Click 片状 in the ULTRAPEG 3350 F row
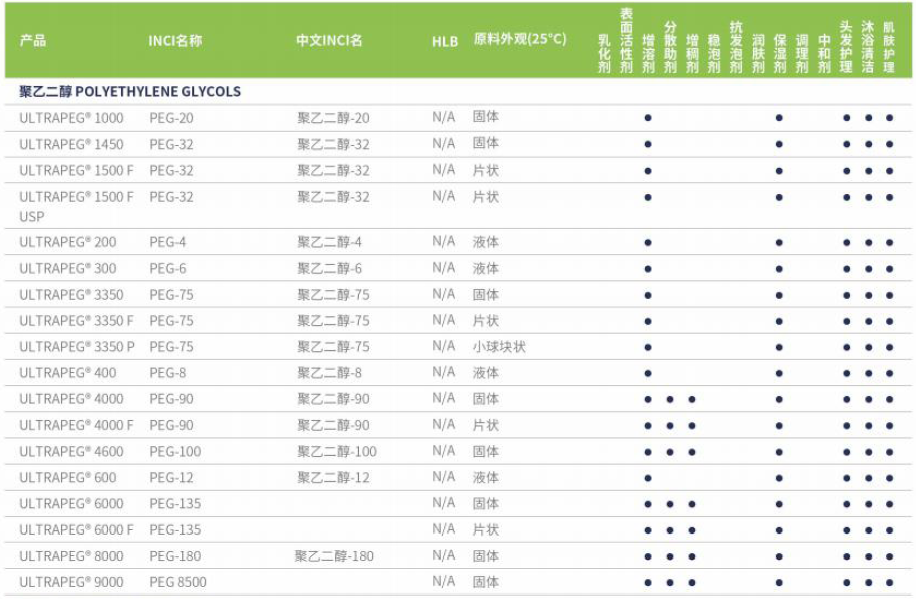The width and height of the screenshot is (916, 599). pos(486,320)
